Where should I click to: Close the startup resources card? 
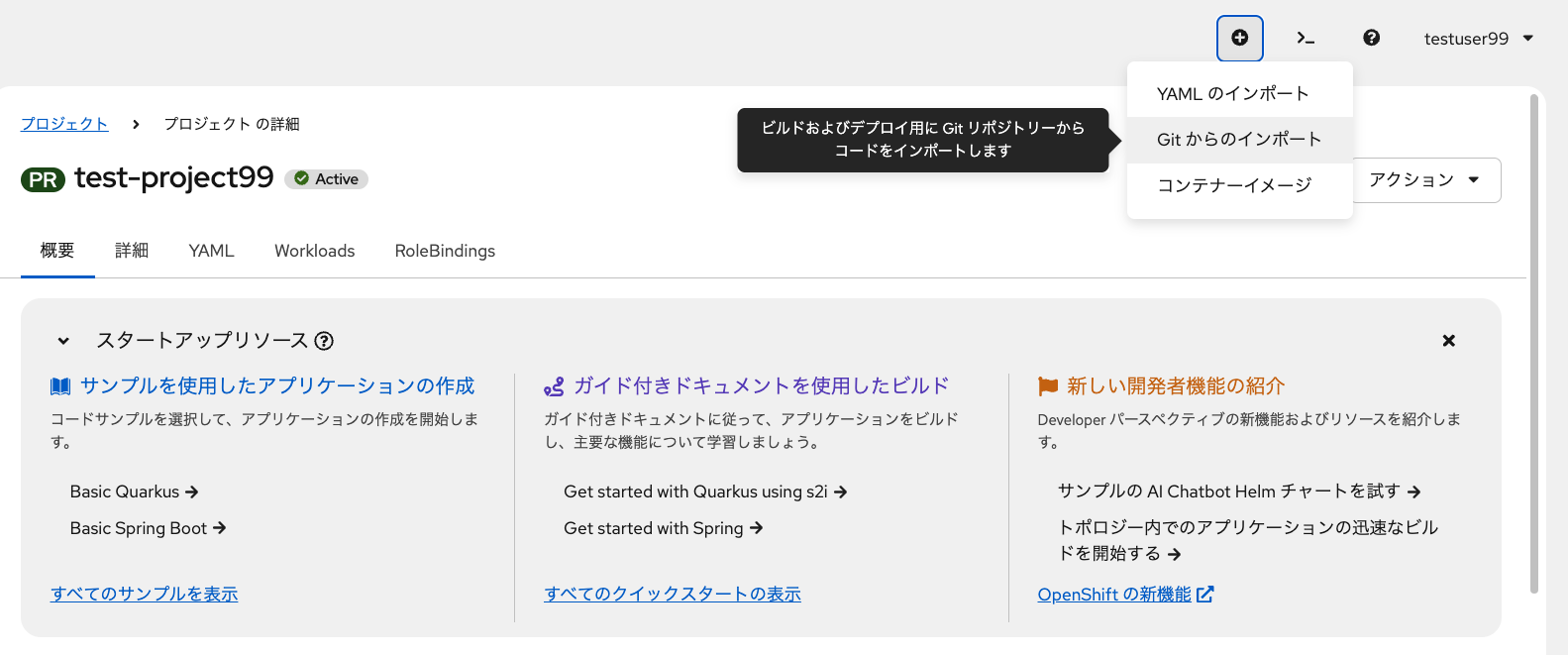coord(1449,341)
